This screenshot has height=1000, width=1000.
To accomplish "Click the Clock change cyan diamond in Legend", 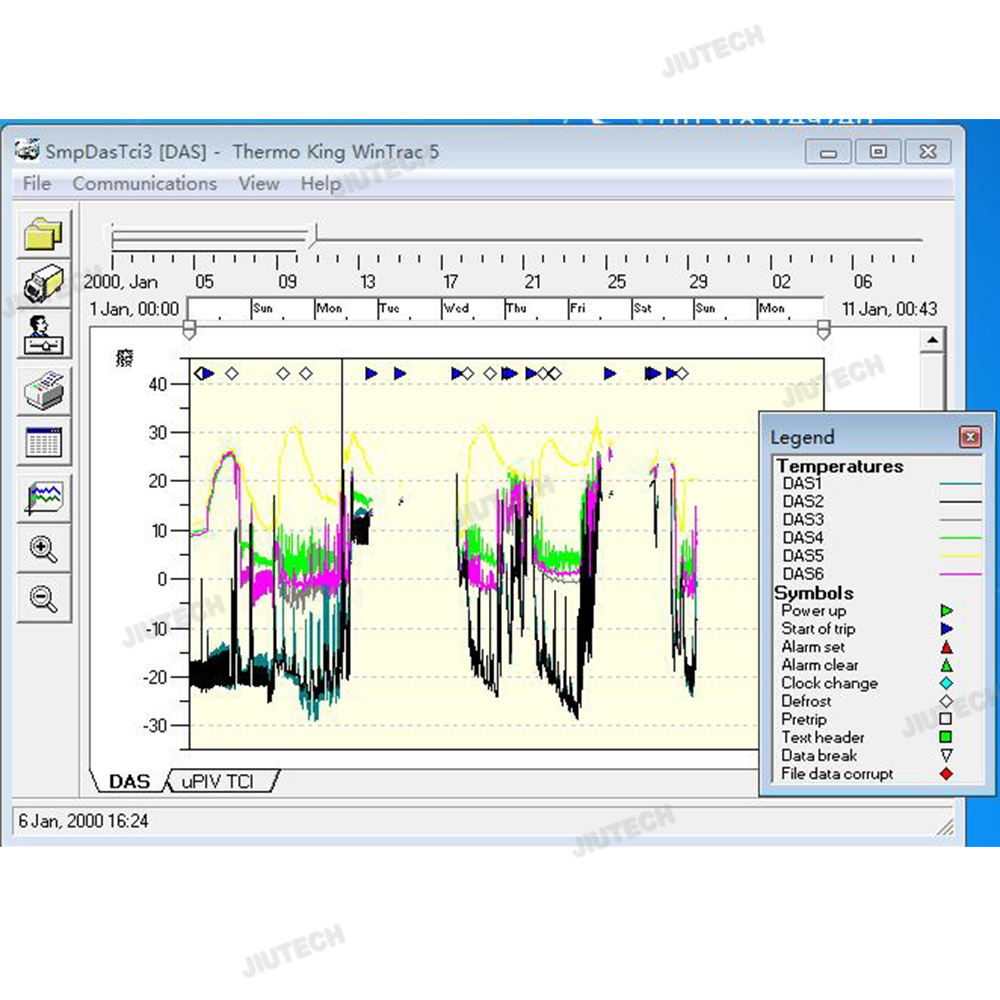I will 946,683.
